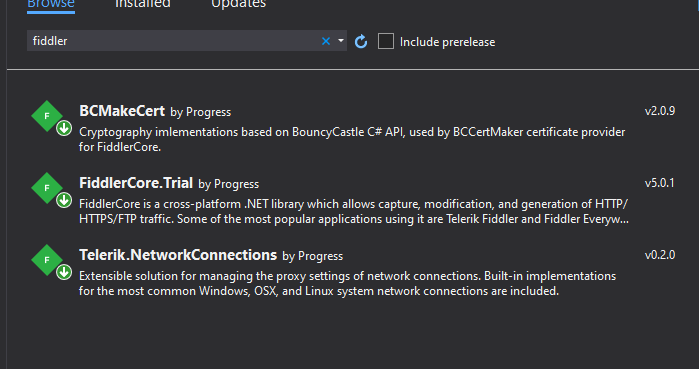Refresh the package search results

point(361,41)
